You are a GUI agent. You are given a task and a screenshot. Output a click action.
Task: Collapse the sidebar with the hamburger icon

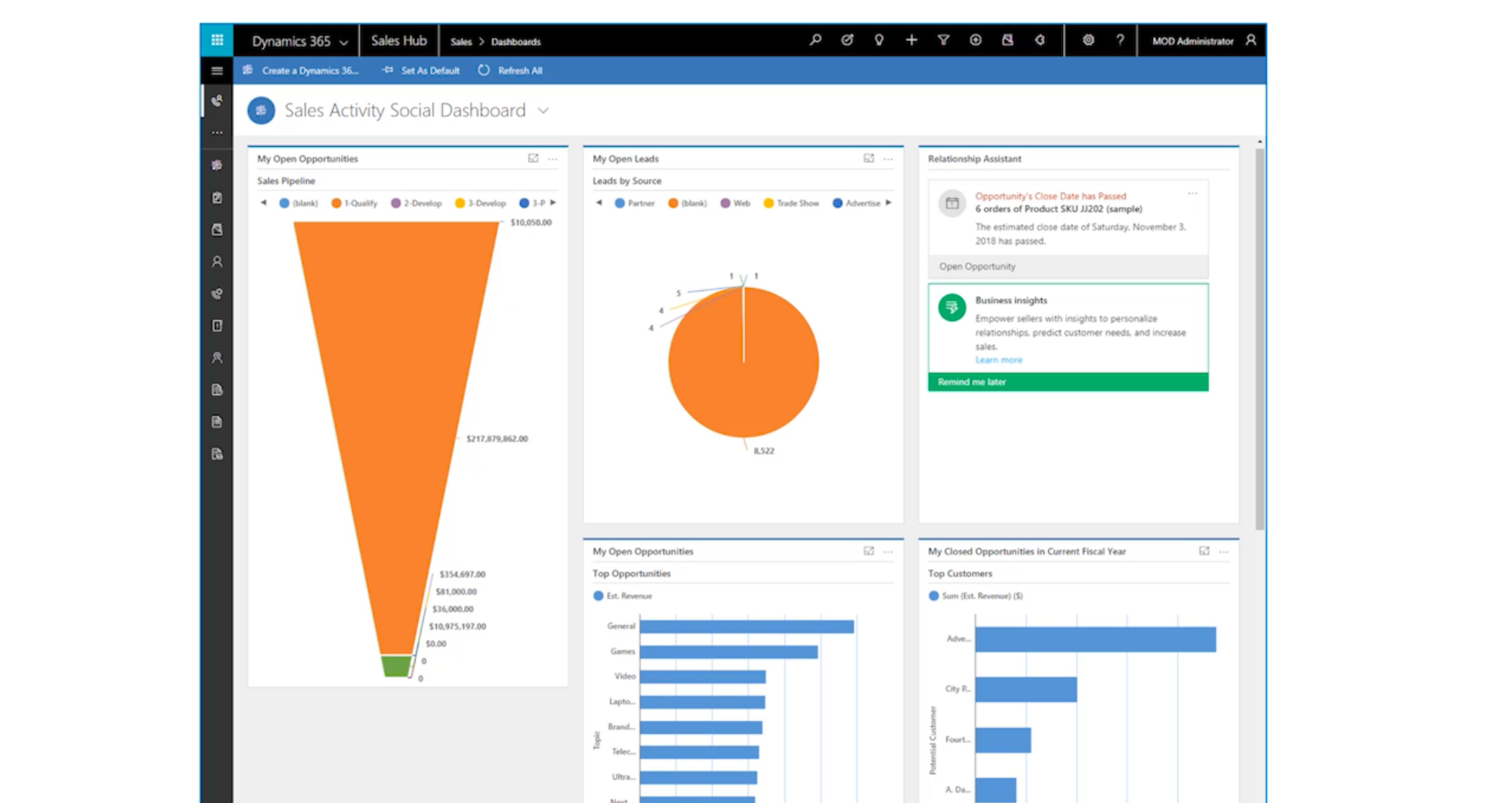217,70
